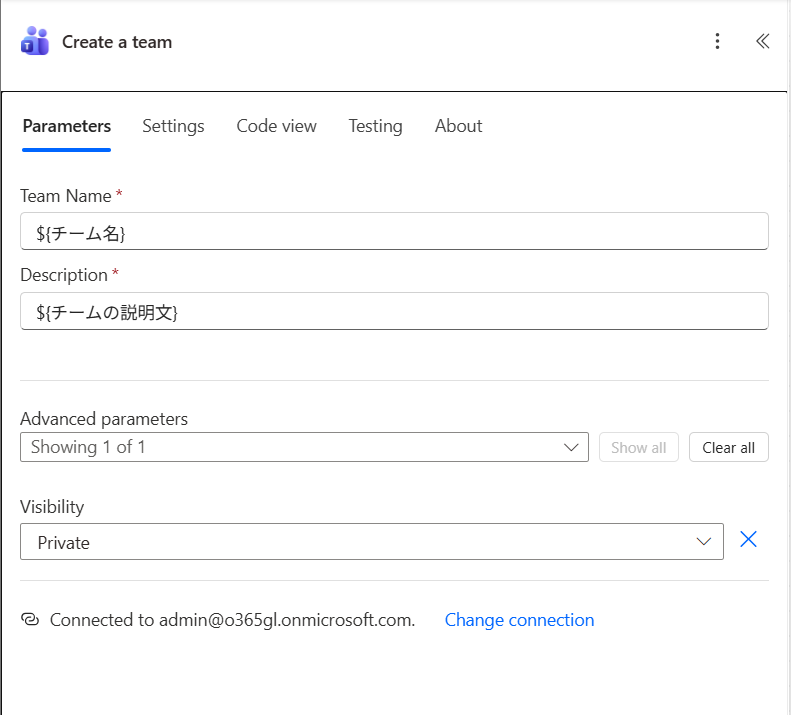Screen dimensions: 791x715
Task: Show the About tab
Action: (458, 126)
